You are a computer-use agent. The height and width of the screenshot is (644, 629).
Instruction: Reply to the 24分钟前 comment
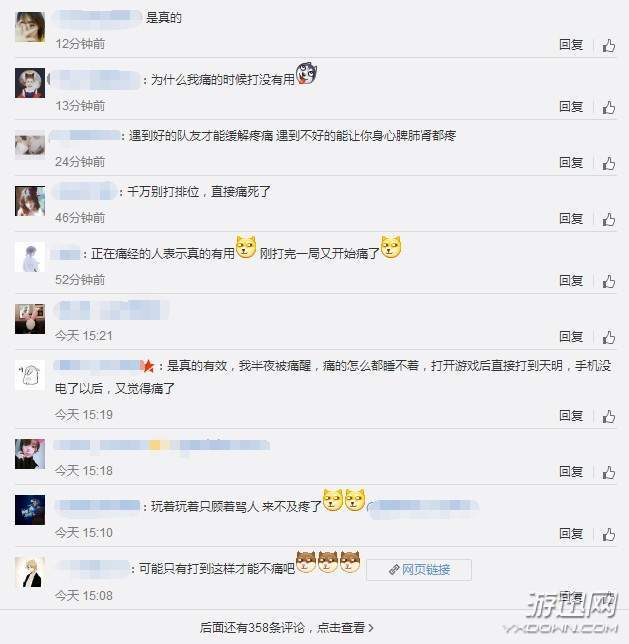571,163
